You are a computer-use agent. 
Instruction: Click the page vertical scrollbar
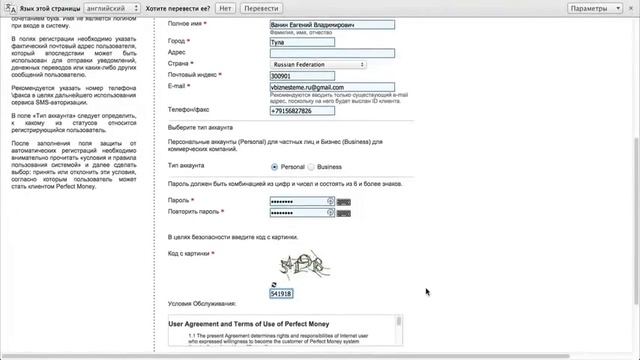(636, 220)
